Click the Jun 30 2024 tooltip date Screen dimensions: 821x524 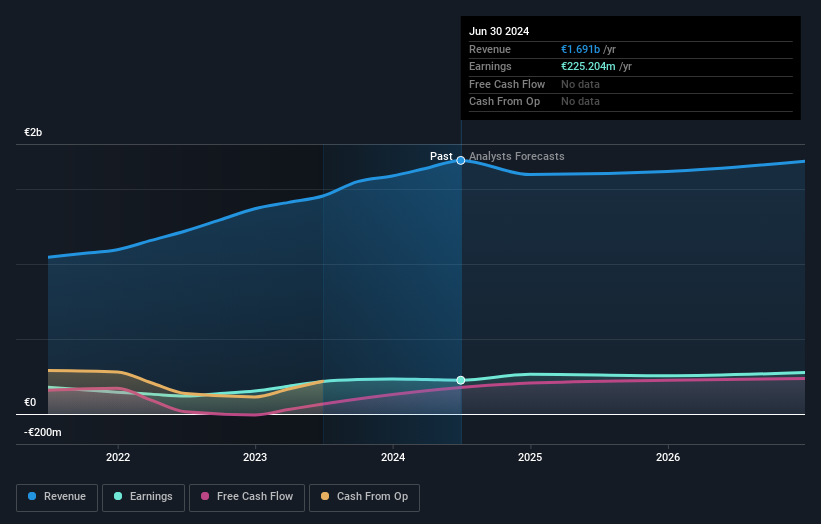pyautogui.click(x=499, y=31)
